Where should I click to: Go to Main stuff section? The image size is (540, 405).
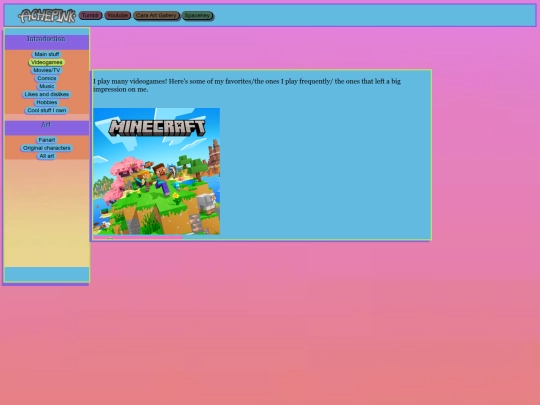click(x=46, y=54)
